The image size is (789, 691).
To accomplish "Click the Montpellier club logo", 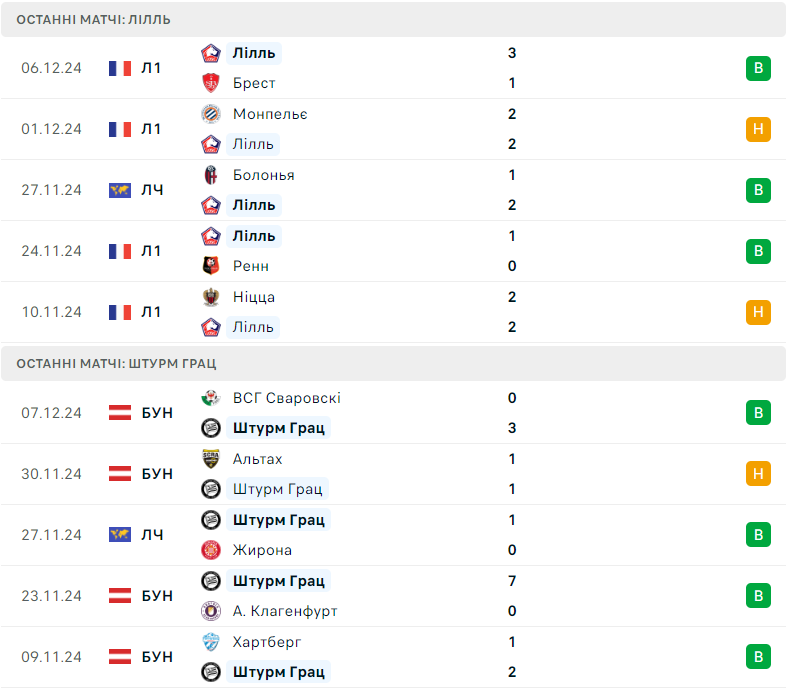I will (x=211, y=114).
